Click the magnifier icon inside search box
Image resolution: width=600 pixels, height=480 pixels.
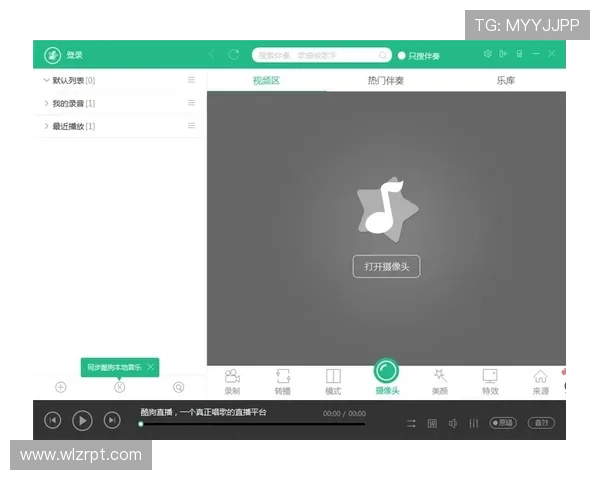[383, 56]
